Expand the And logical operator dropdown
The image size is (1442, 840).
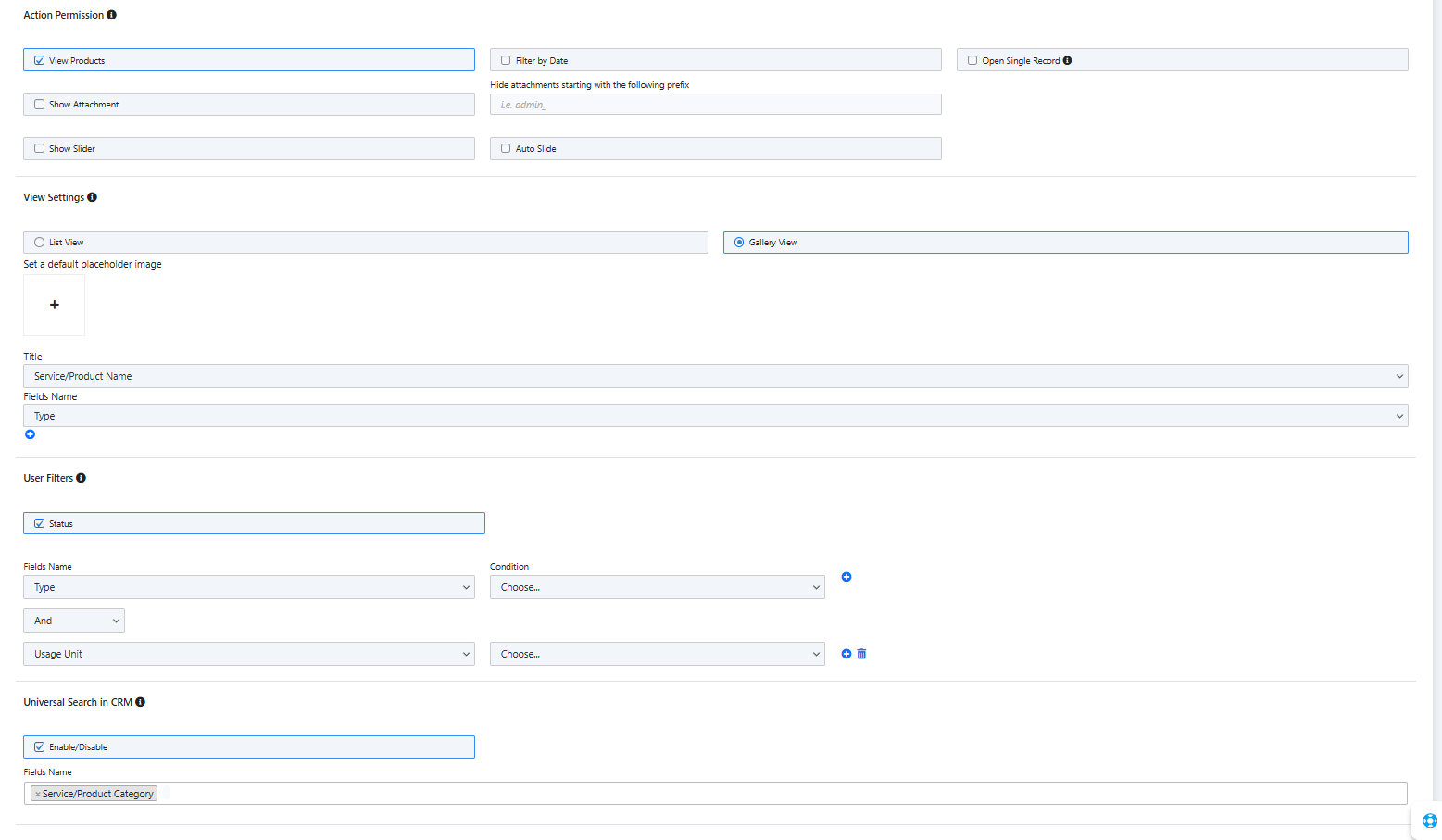coord(74,621)
